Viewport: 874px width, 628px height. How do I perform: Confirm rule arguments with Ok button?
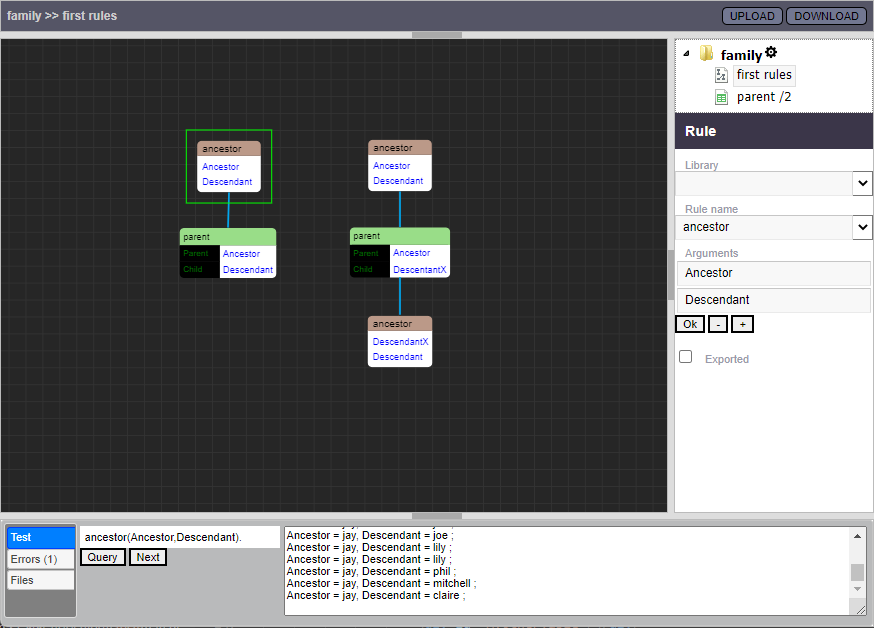point(690,324)
